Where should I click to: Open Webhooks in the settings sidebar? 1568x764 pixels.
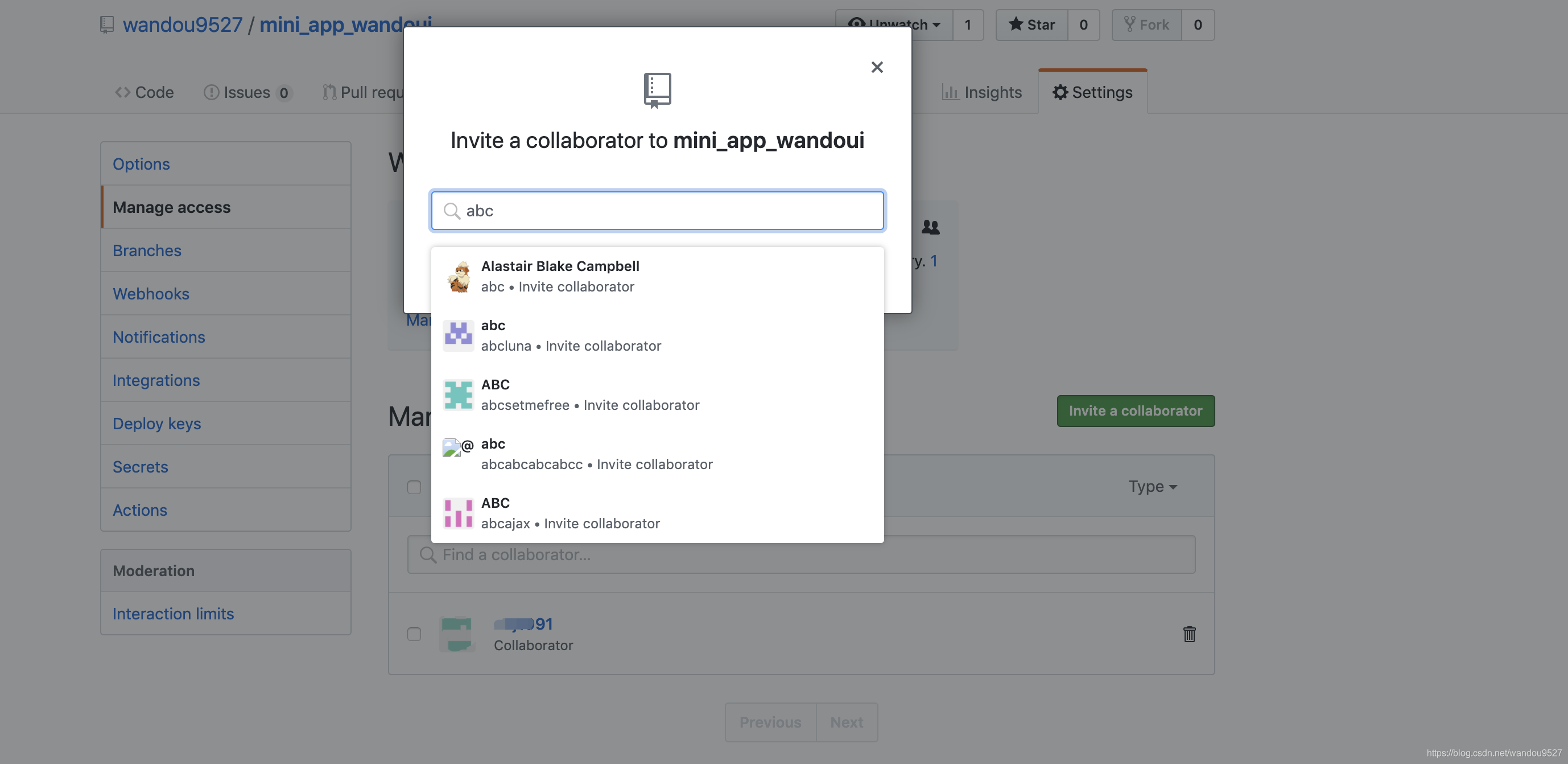click(151, 294)
